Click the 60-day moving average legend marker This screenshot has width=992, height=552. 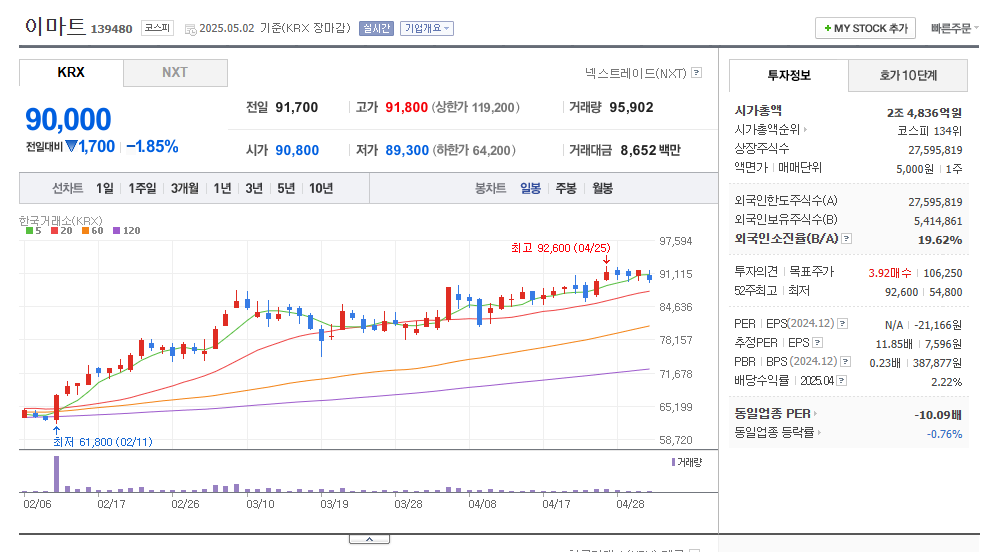tap(85, 231)
